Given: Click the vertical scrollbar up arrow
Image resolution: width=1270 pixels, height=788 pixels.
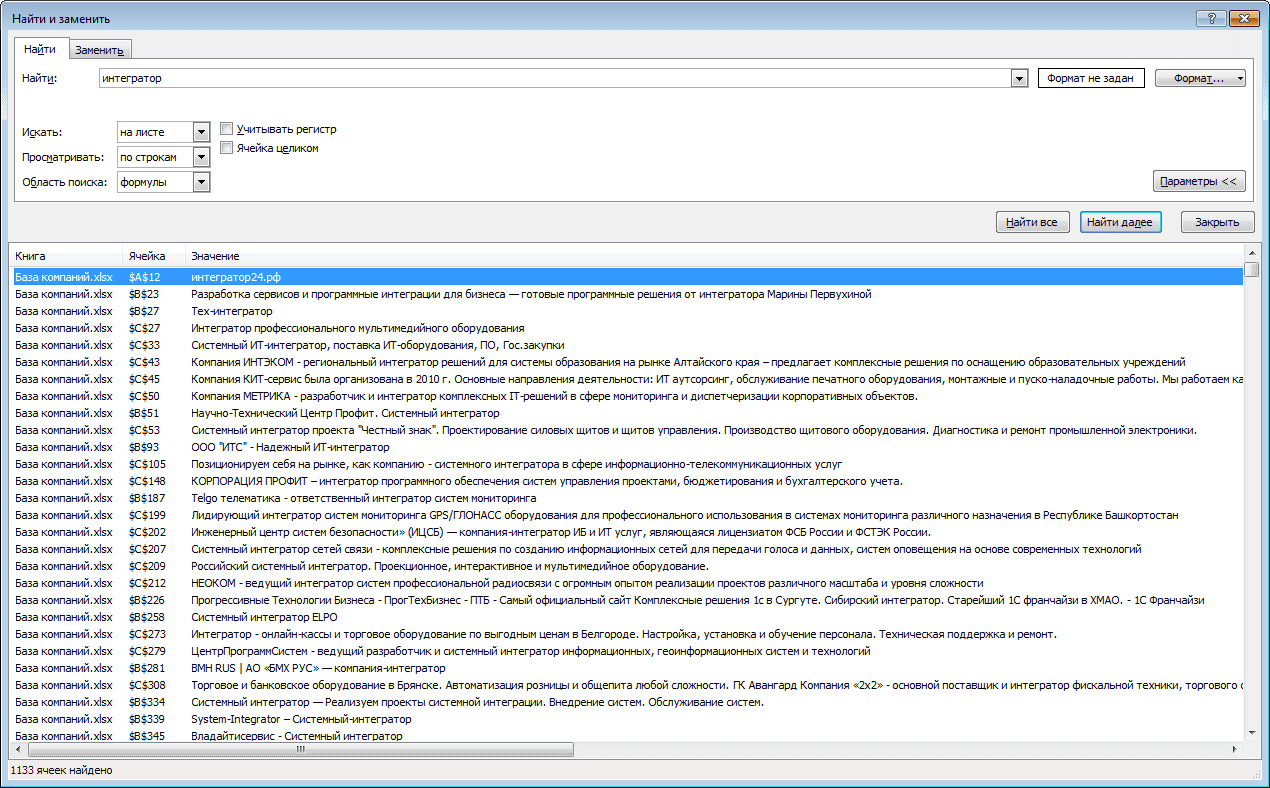Looking at the screenshot, I should pyautogui.click(x=1251, y=254).
